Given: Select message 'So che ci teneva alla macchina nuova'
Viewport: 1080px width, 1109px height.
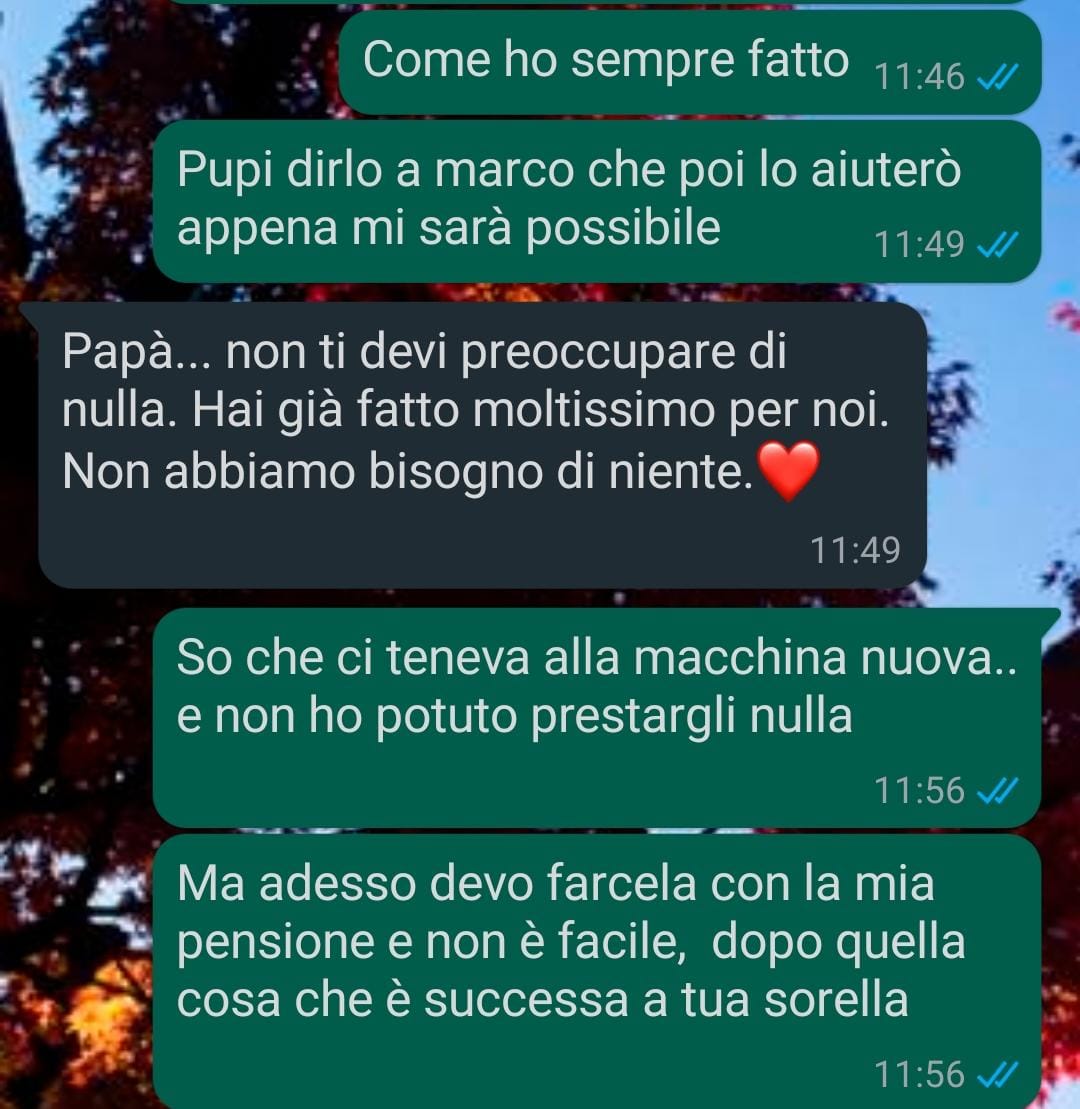Looking at the screenshot, I should (x=597, y=718).
